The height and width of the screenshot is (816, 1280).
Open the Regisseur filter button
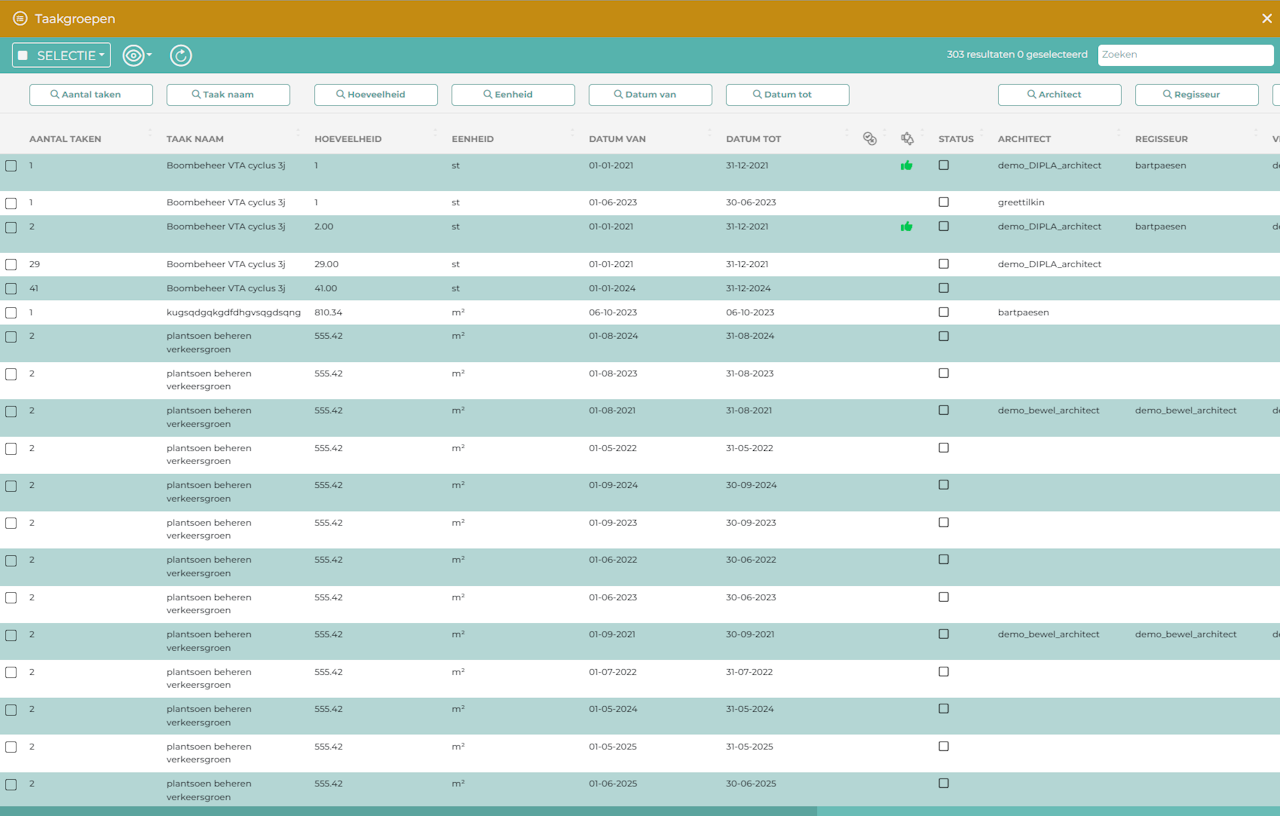coord(1197,95)
